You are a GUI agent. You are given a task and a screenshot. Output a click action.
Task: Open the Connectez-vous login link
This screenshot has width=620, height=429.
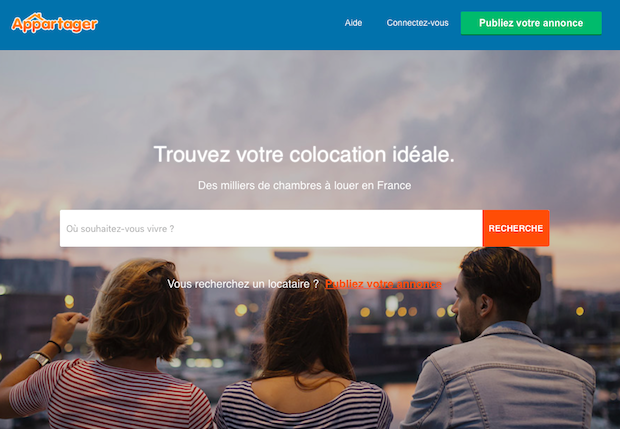418,23
